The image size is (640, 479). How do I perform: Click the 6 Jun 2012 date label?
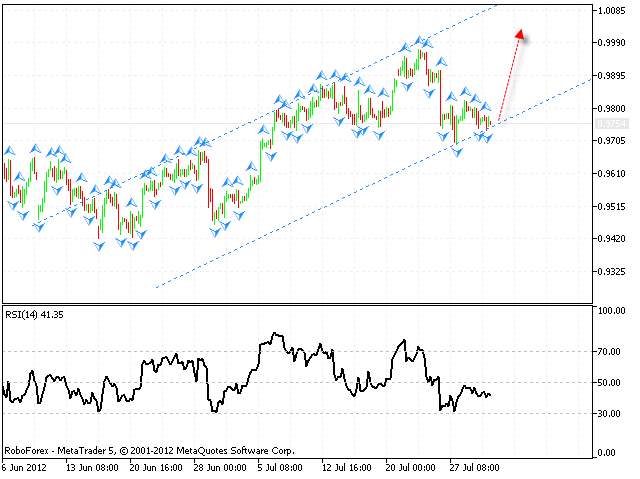pos(24,468)
